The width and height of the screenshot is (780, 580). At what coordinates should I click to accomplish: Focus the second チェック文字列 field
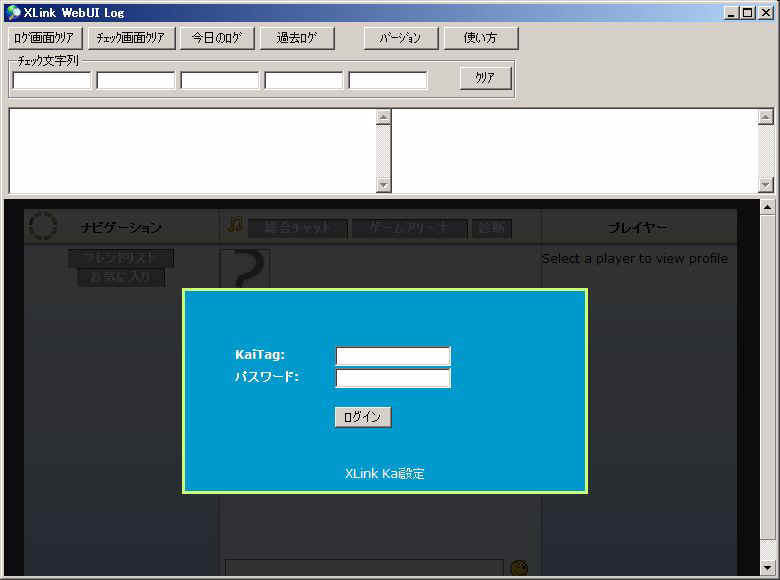coord(136,81)
